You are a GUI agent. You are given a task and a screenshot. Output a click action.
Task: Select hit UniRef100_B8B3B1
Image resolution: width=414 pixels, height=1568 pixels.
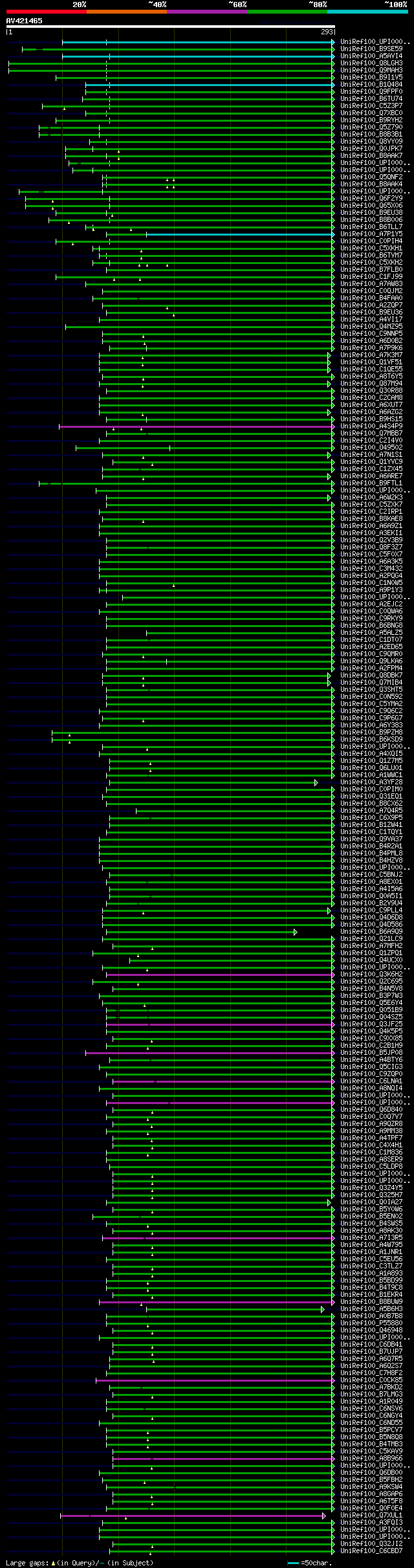371,135
